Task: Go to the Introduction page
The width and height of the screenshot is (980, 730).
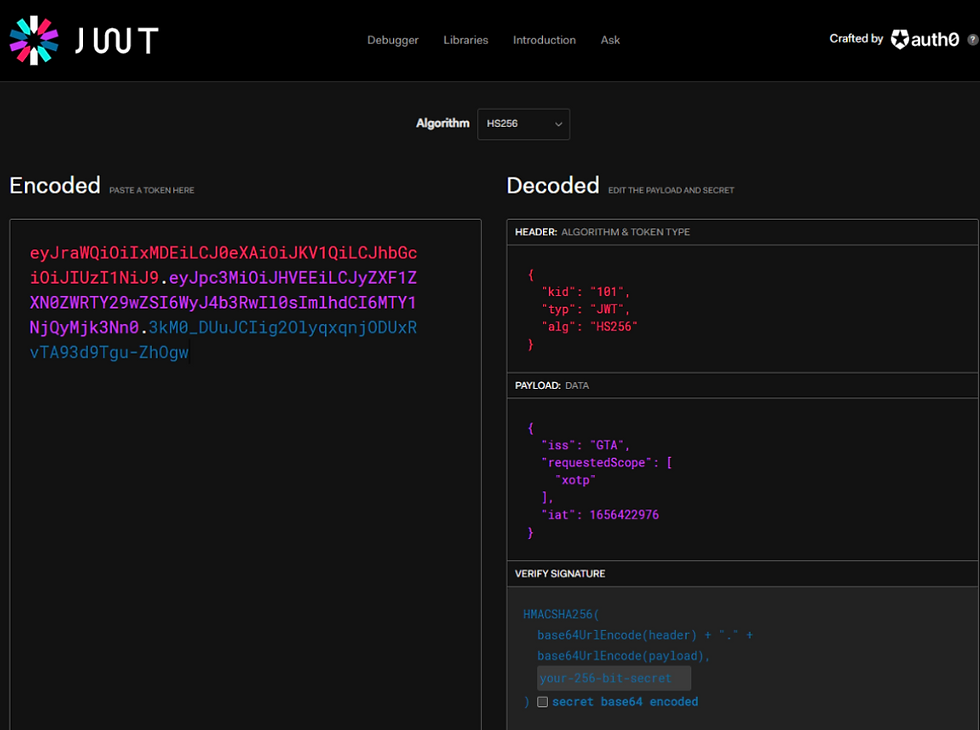Action: point(544,40)
